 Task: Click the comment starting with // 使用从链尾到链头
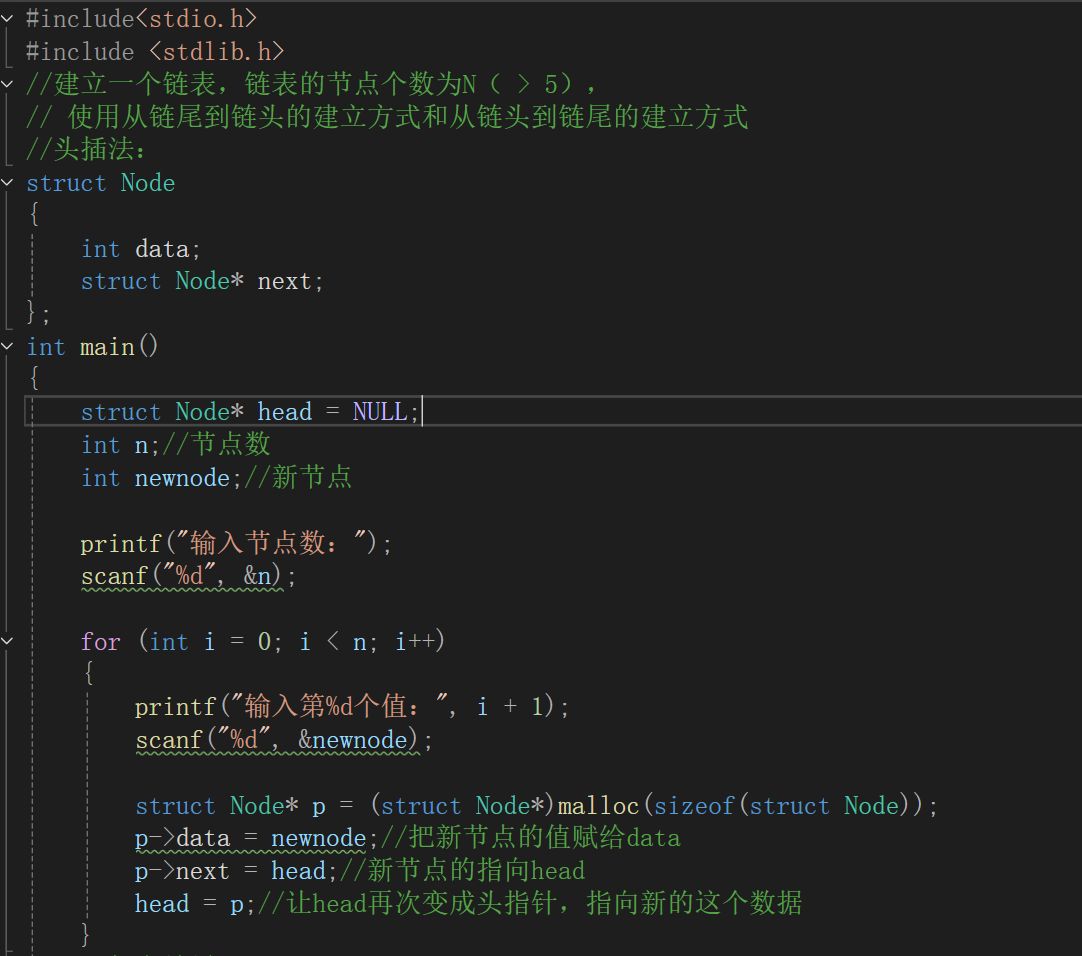pos(386,117)
